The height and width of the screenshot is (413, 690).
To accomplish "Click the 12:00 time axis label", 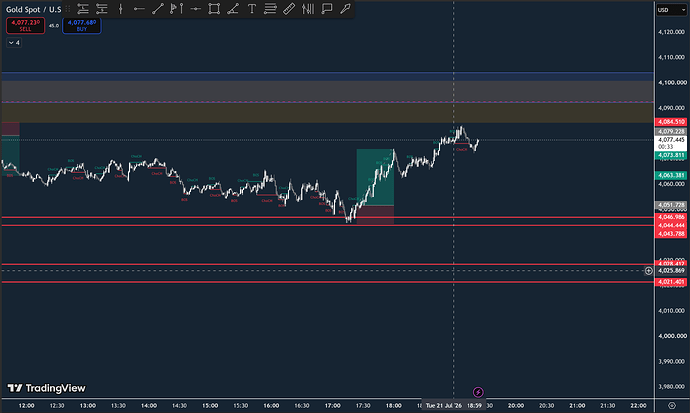I will point(26,406).
